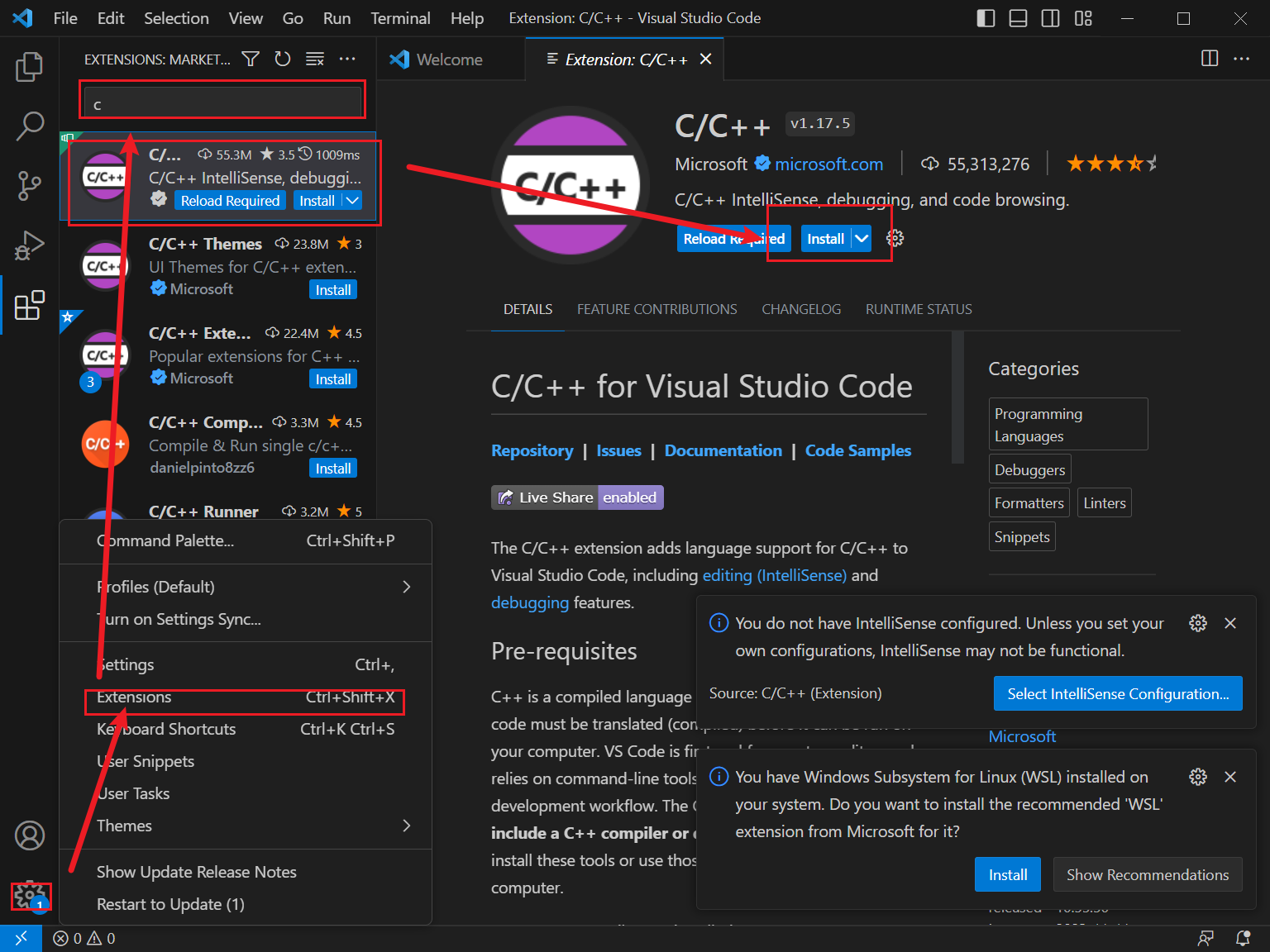Open the Terminal menu

pos(400,18)
